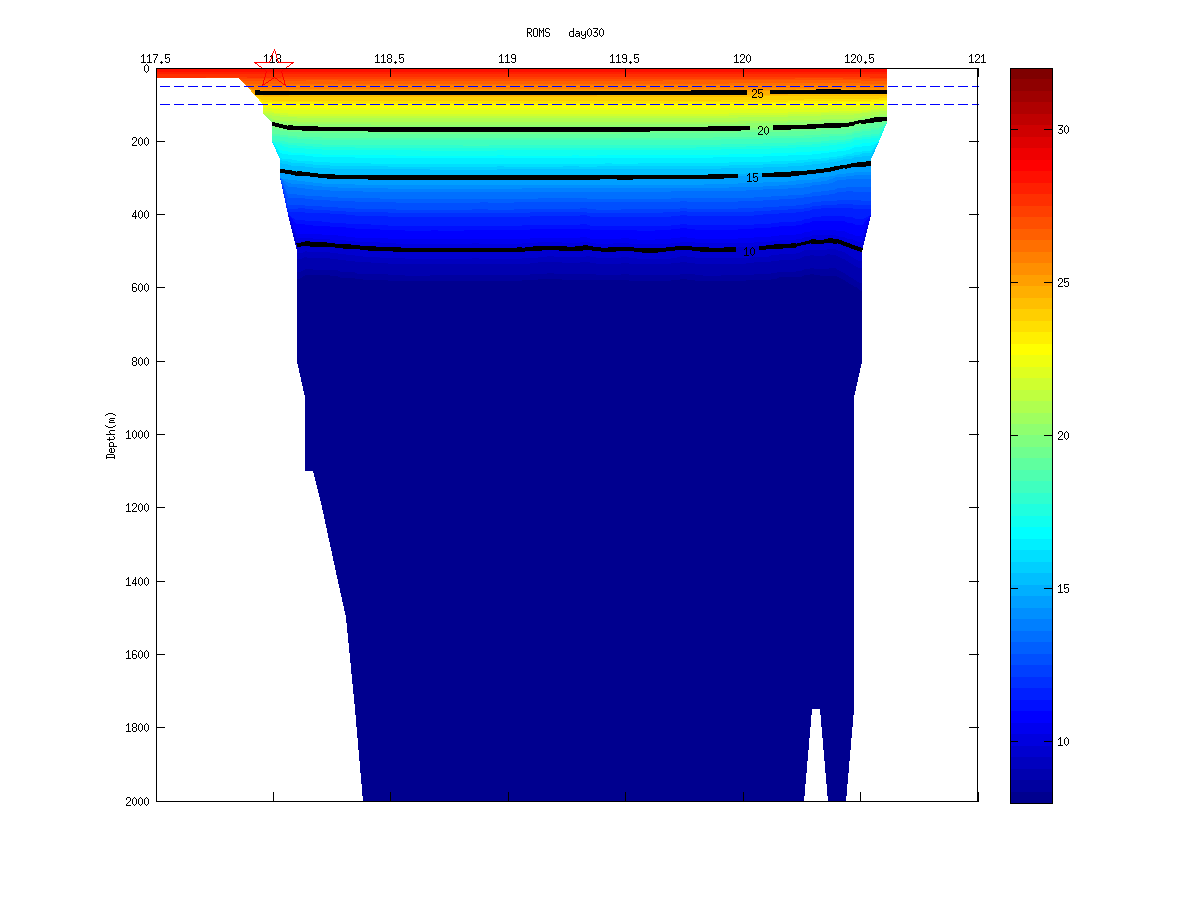Screen dimensions: 1200x900
Task: Select the 20 contour line label
Action: [x=762, y=131]
